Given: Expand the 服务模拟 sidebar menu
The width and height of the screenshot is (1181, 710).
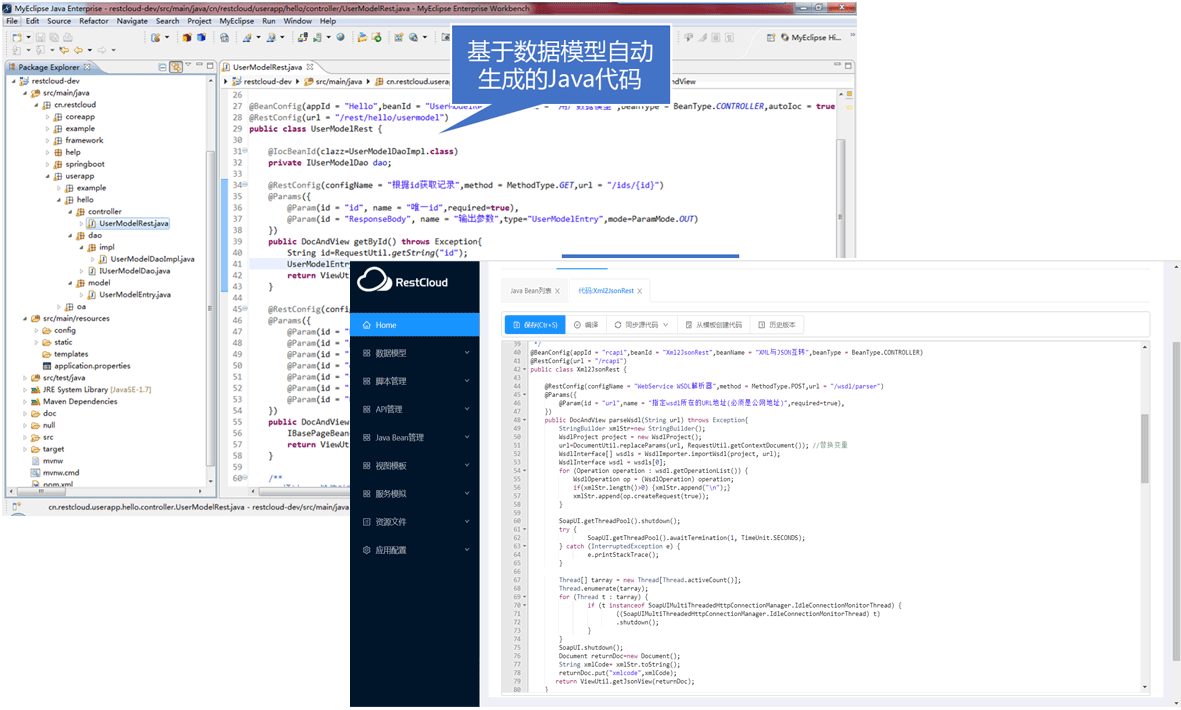Looking at the screenshot, I should [414, 494].
